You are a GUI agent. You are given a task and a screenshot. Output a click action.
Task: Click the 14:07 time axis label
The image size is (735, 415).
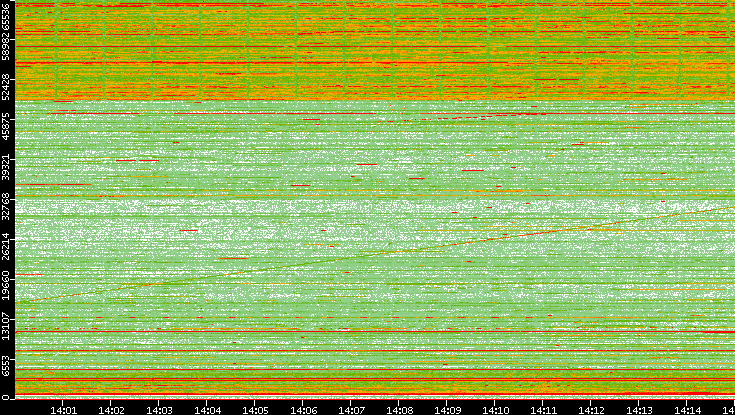(351, 410)
